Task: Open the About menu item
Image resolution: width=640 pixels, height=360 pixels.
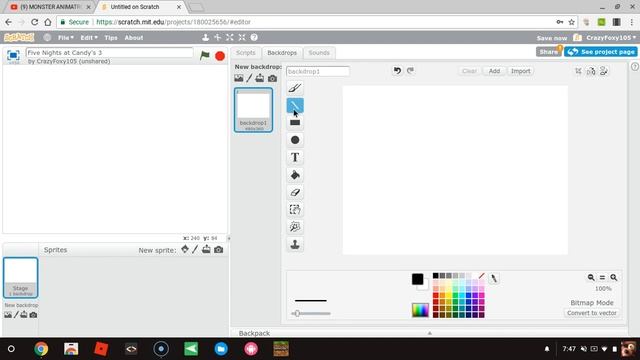Action: (x=134, y=38)
